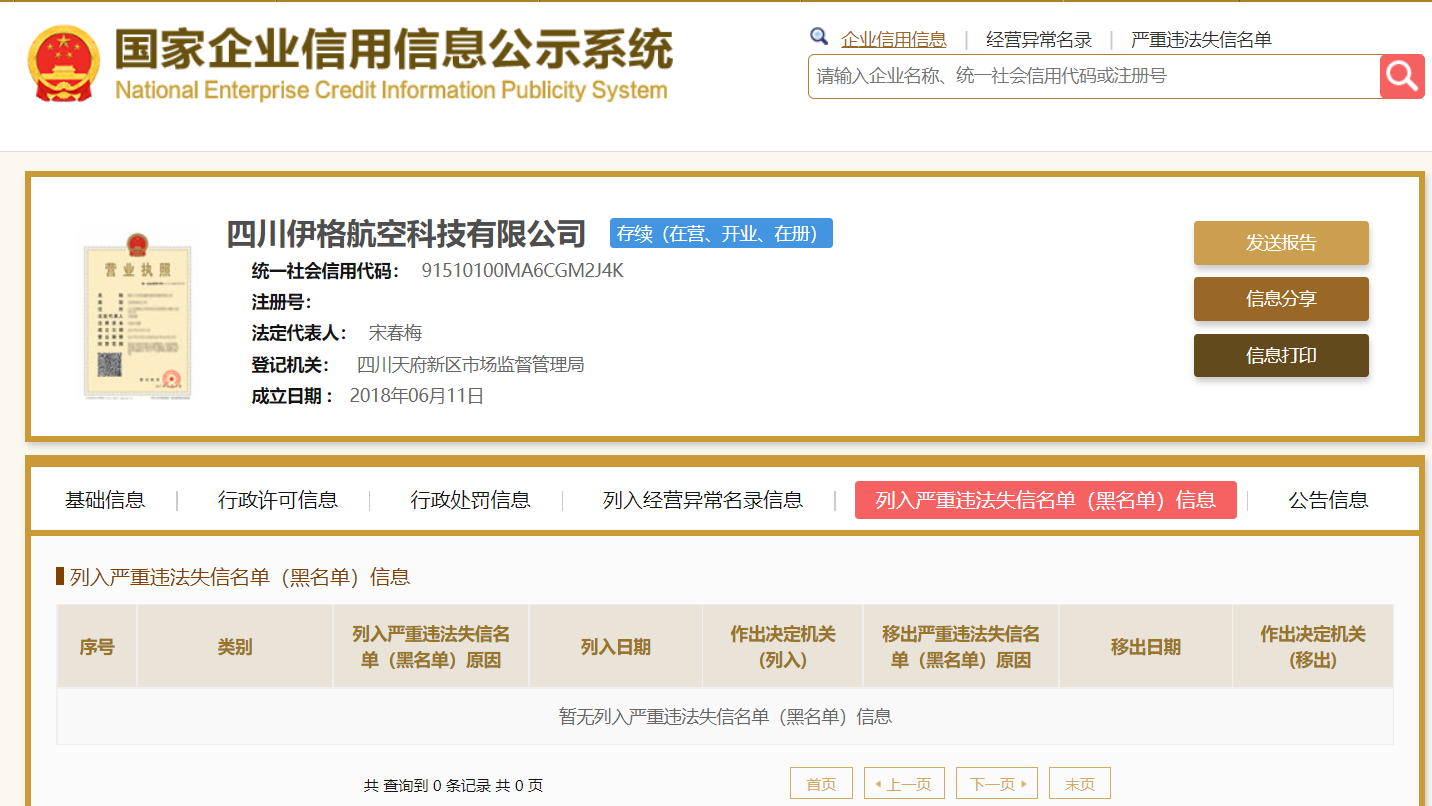Click the company name 四川伊格航空科技有限公司

pos(406,234)
